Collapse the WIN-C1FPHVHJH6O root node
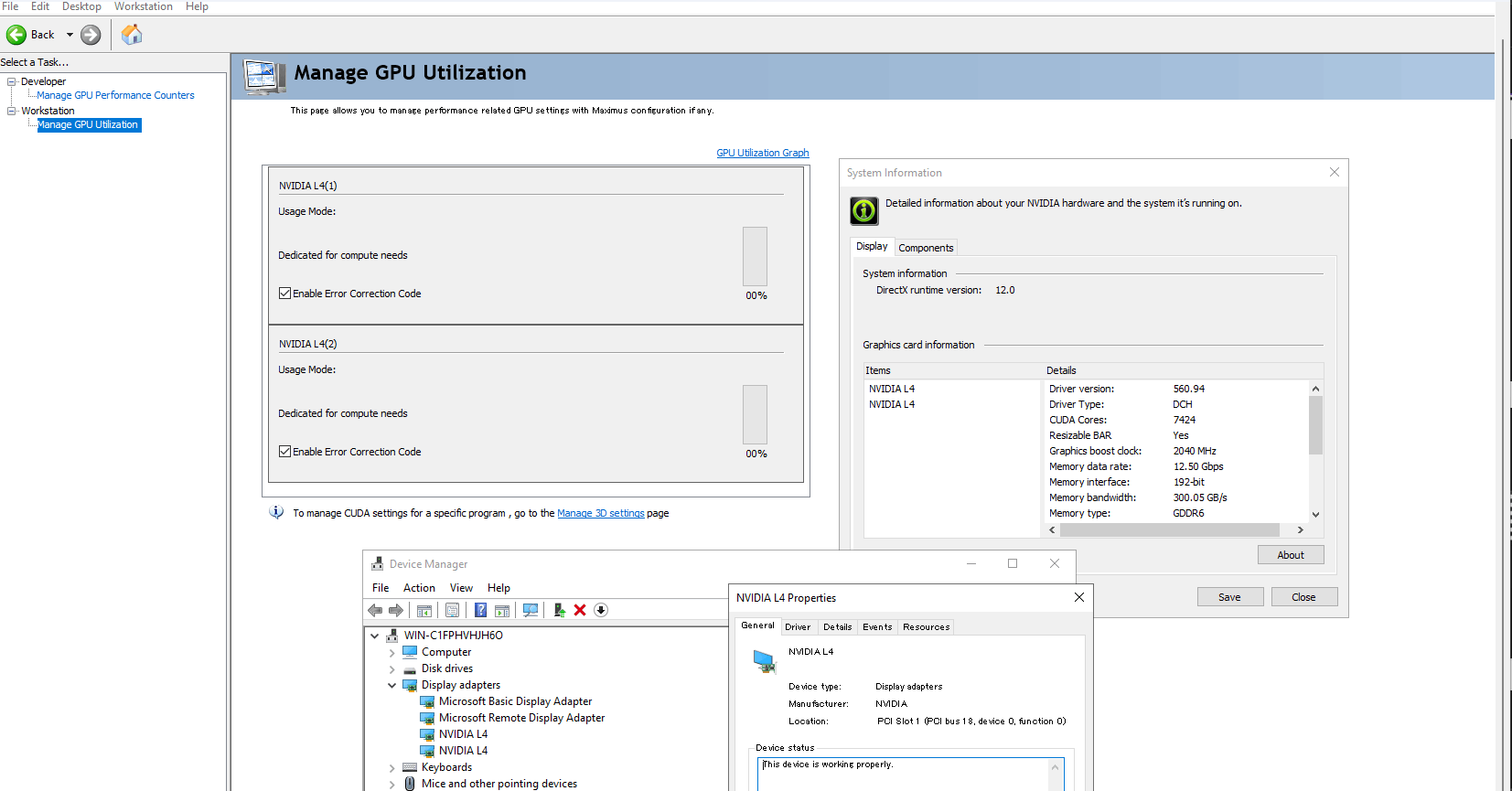1512x791 pixels. 374,636
